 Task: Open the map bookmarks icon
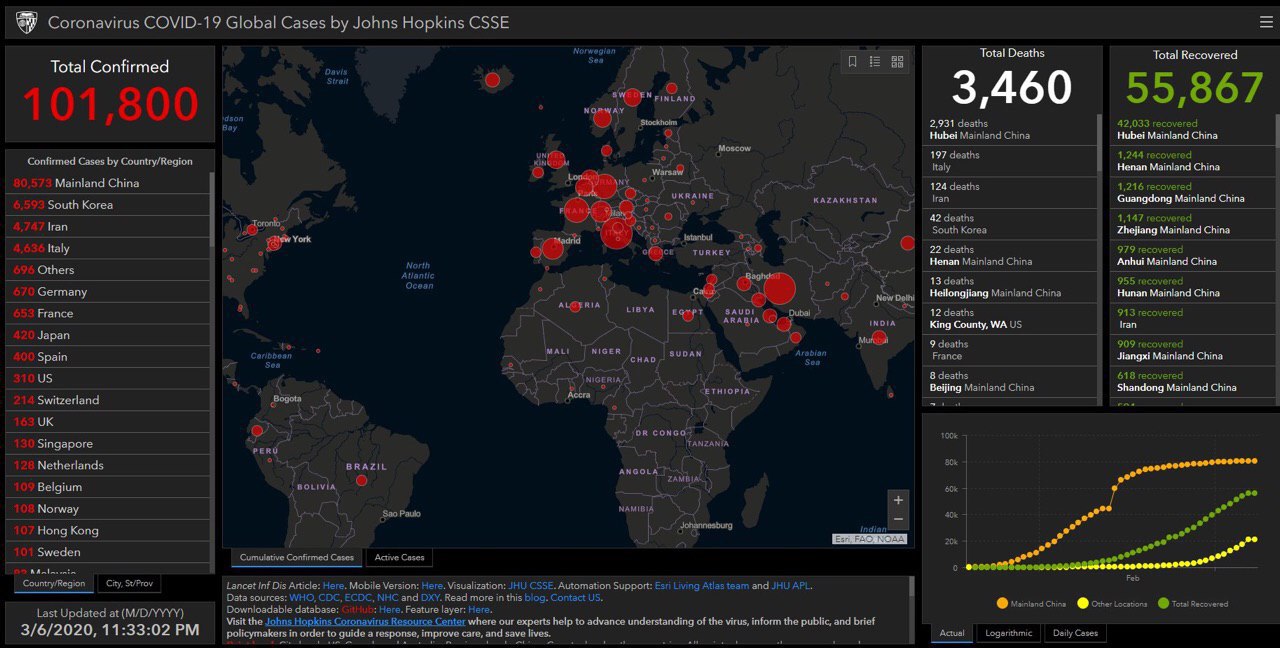point(853,61)
